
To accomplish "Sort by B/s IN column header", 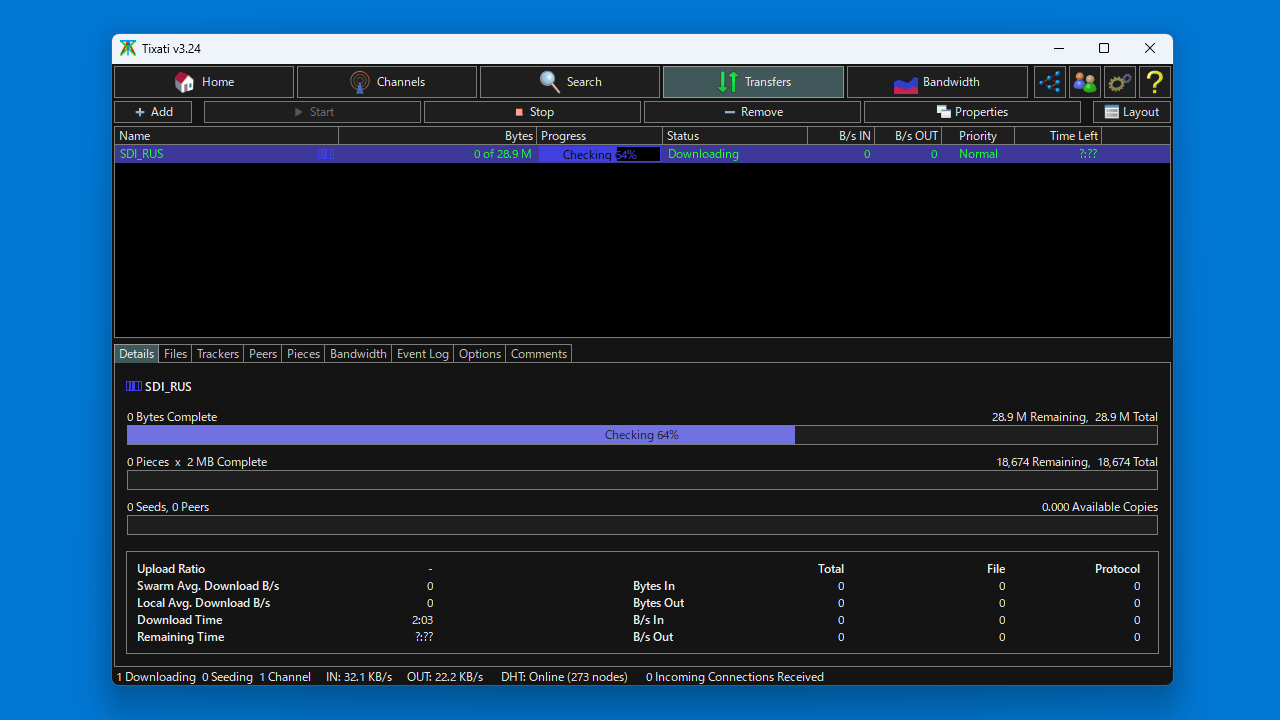I will [841, 136].
